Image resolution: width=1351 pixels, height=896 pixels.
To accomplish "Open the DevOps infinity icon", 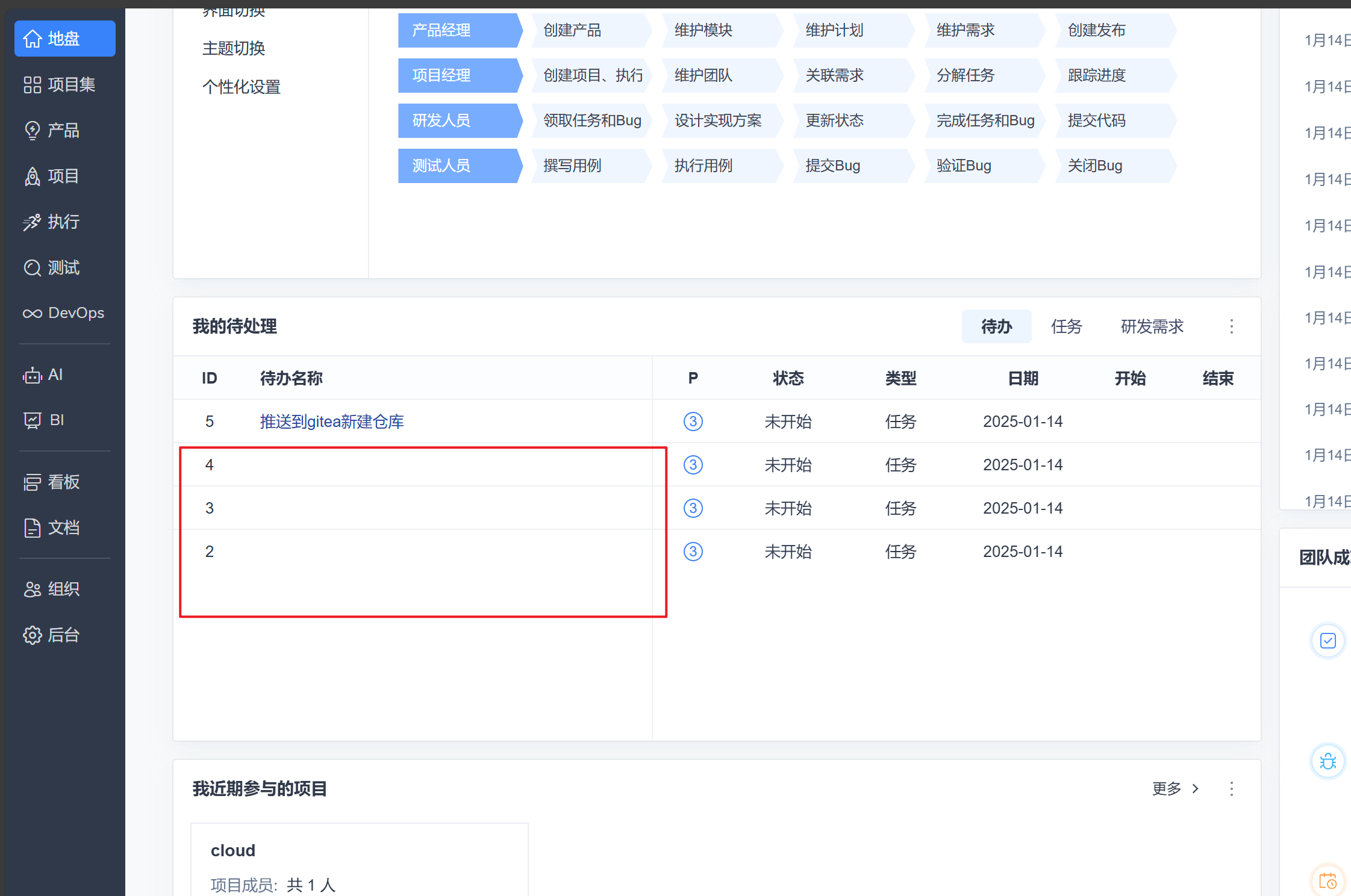I will point(33,314).
